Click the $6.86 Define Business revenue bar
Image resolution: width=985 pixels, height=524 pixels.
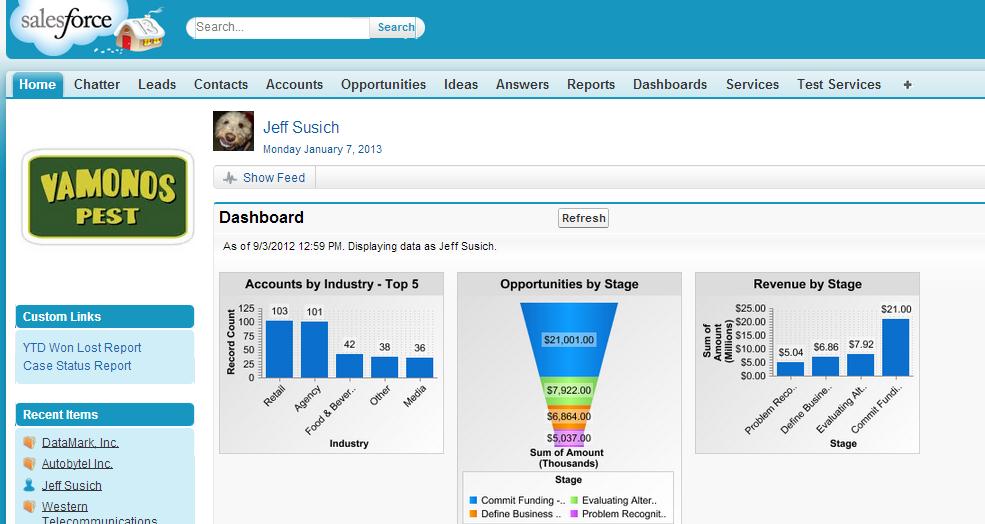[x=825, y=366]
